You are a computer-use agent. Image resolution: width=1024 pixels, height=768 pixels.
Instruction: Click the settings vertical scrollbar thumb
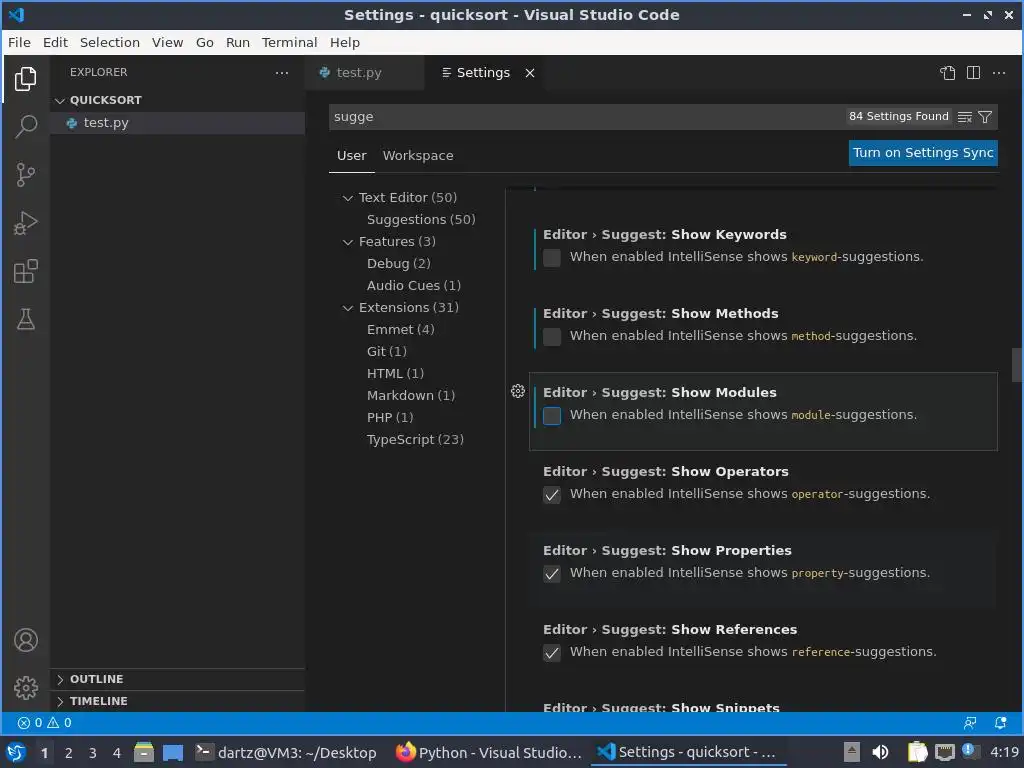pos(1017,365)
